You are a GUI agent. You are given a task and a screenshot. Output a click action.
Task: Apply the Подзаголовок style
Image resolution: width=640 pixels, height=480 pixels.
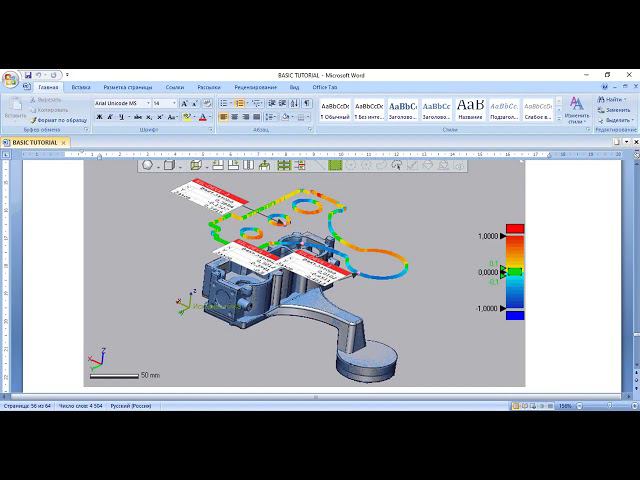click(x=504, y=110)
